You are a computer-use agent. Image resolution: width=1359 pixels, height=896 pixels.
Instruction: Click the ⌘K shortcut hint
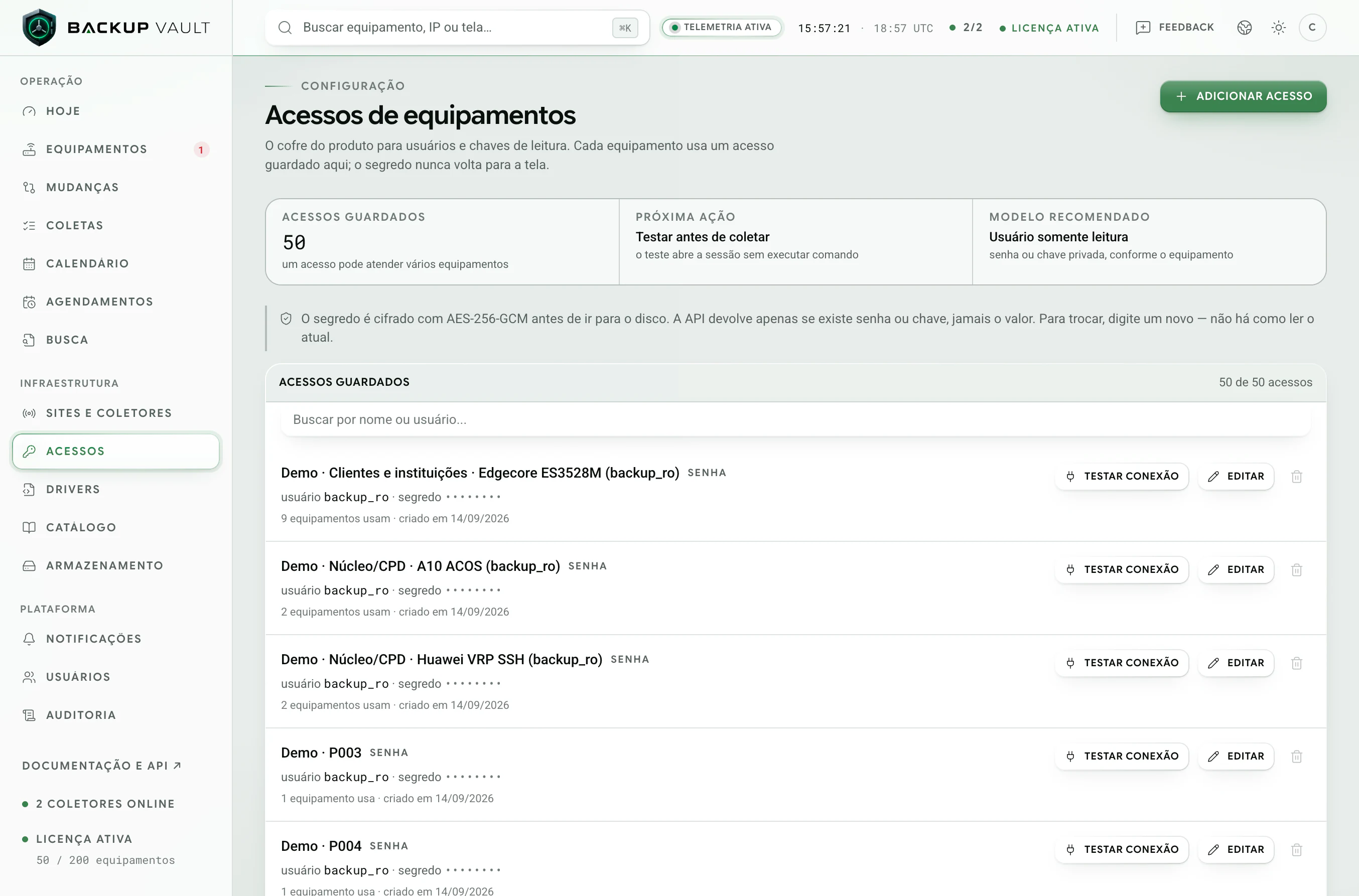pos(625,28)
